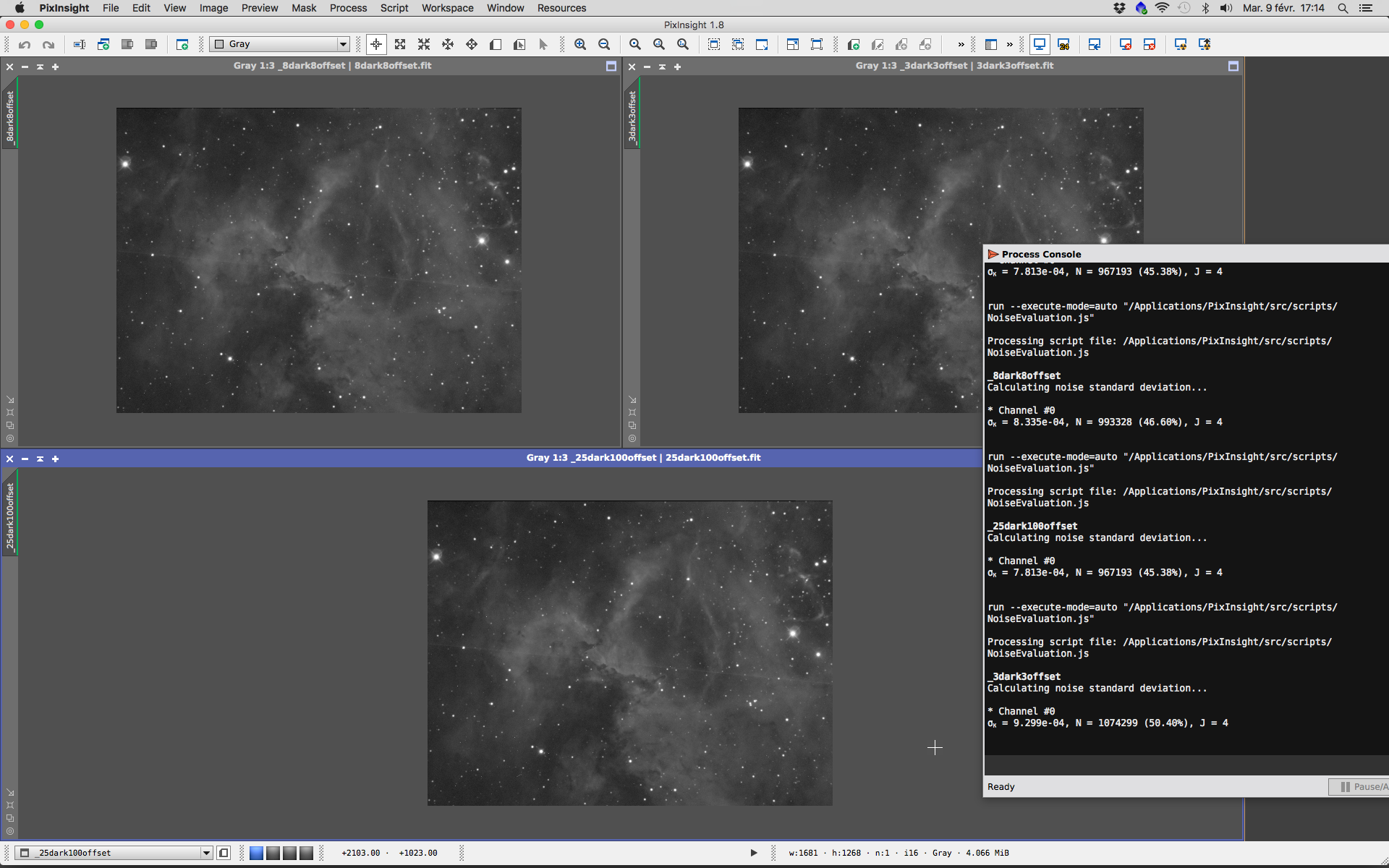Image resolution: width=1389 pixels, height=868 pixels.
Task: Toggle the 24-bit screen LUT icon
Action: tap(1064, 44)
